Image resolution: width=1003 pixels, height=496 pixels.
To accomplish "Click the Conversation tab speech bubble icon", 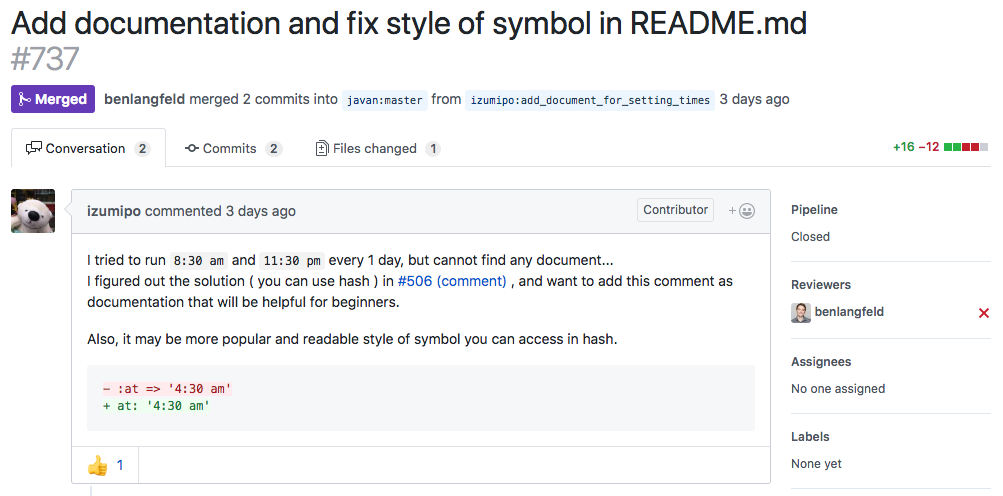I will coord(33,148).
